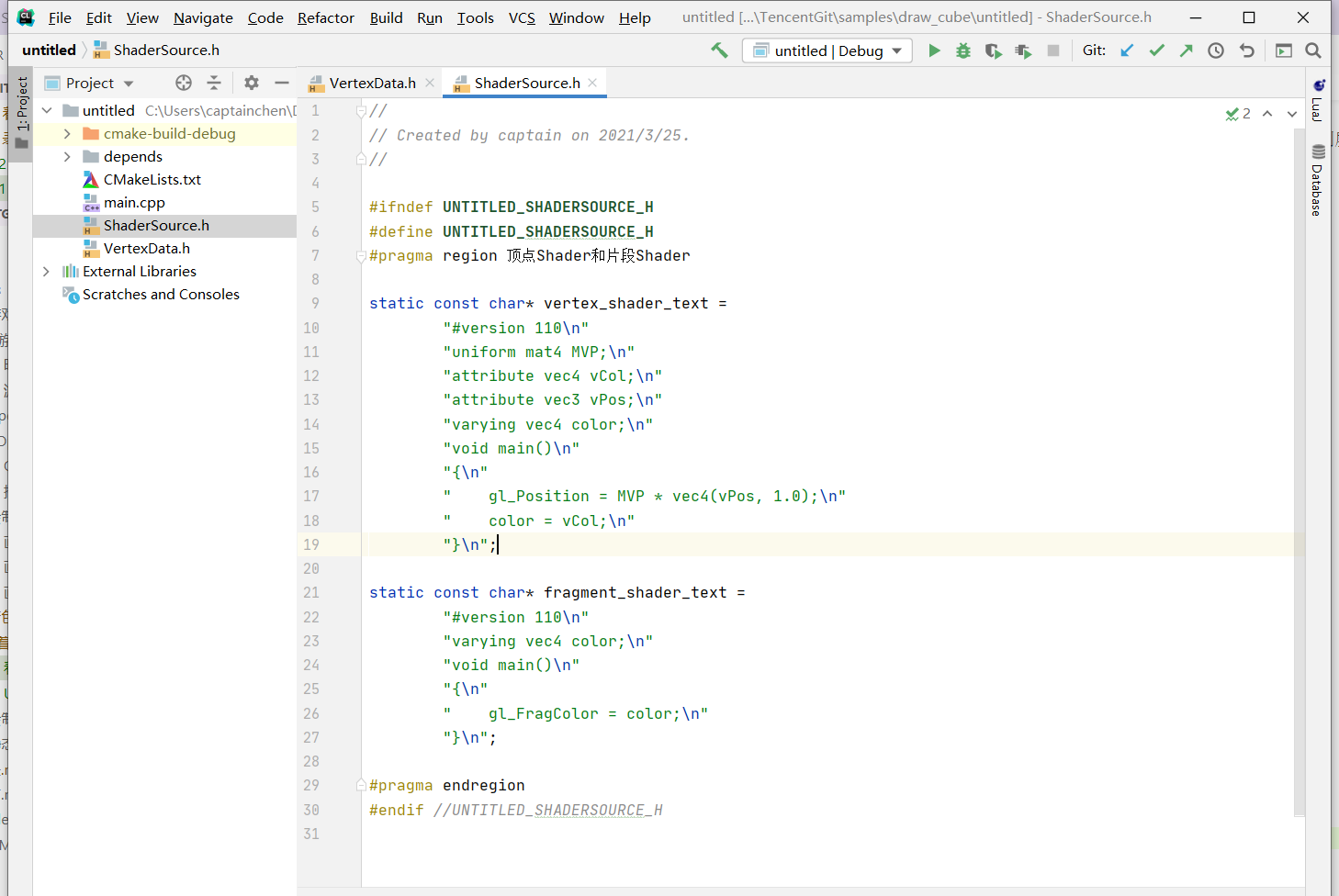This screenshot has width=1339, height=896.
Task: Click ShaderSource.h breadcrumb in navigation bar
Action: (x=166, y=50)
